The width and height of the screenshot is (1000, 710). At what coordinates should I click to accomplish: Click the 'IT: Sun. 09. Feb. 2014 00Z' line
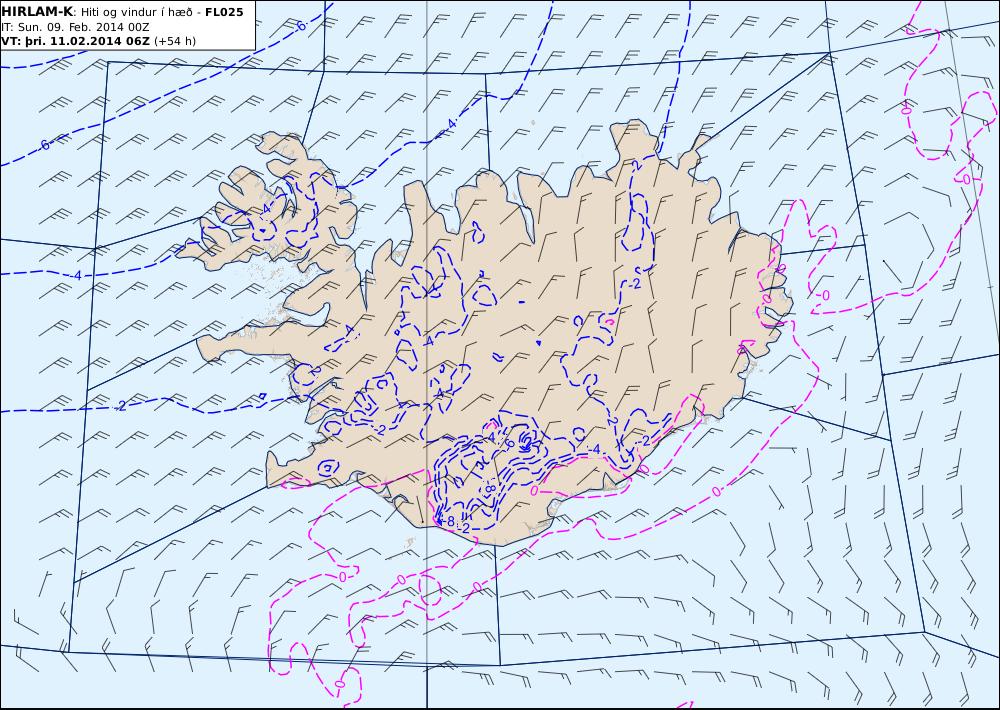[x=75, y=27]
